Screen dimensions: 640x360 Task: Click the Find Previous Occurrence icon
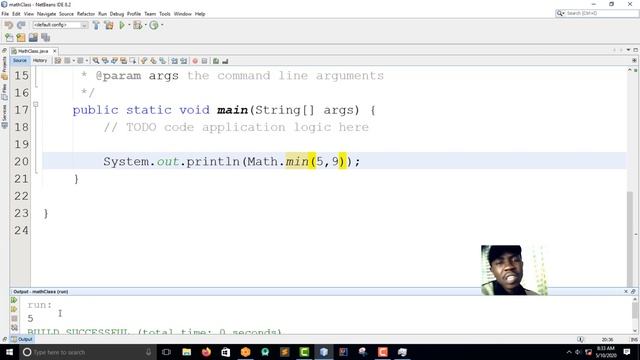tap(105, 61)
